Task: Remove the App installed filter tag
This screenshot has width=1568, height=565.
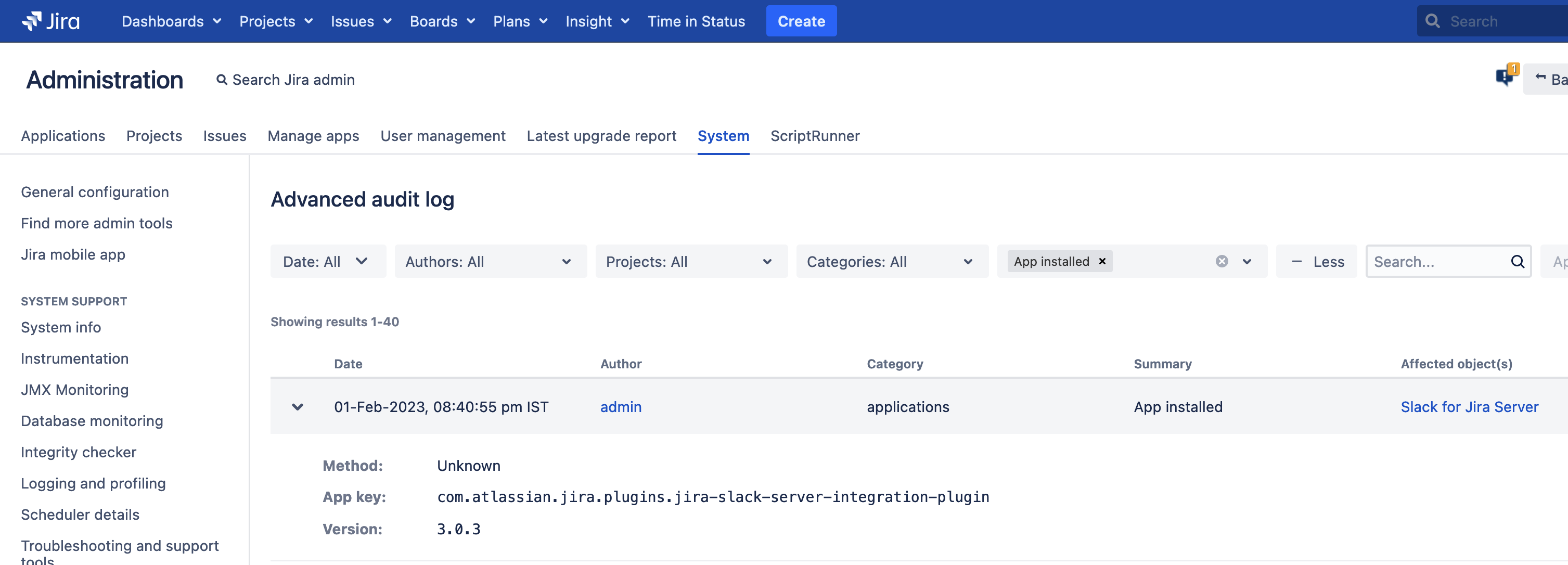Action: (1102, 261)
